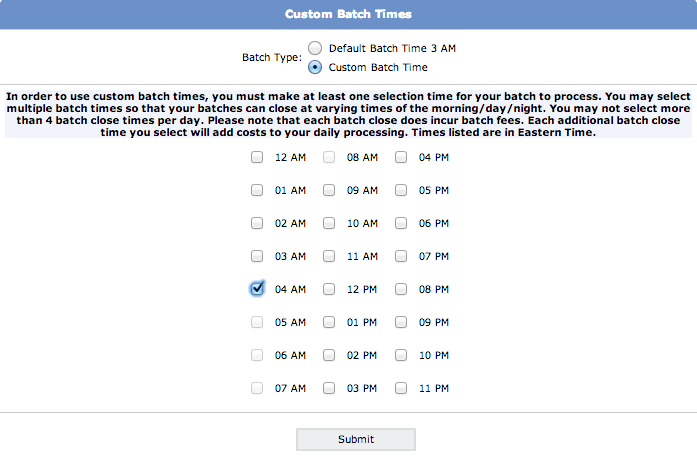Select the Custom Batch Time radio button
The height and width of the screenshot is (469, 697).
(x=315, y=67)
